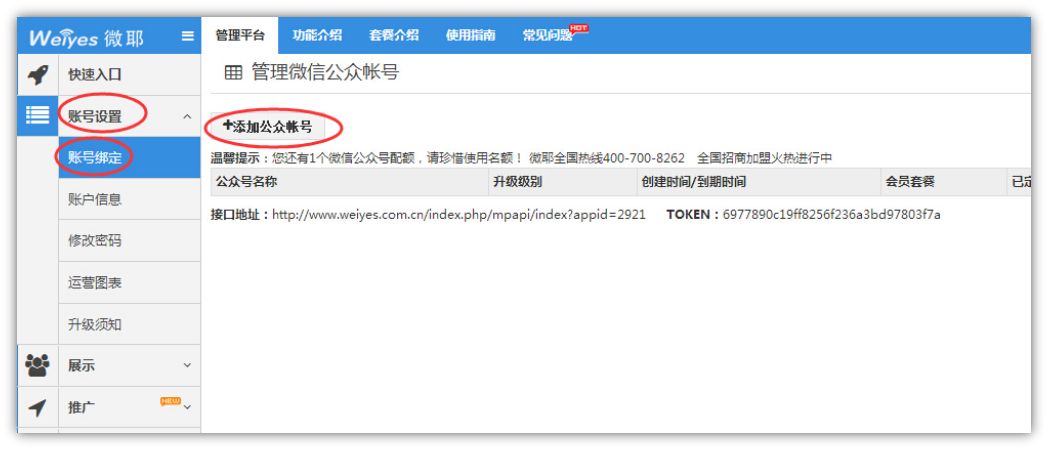Open the 常见问题 tab
The width and height of the screenshot is (1048, 450).
pos(548,35)
